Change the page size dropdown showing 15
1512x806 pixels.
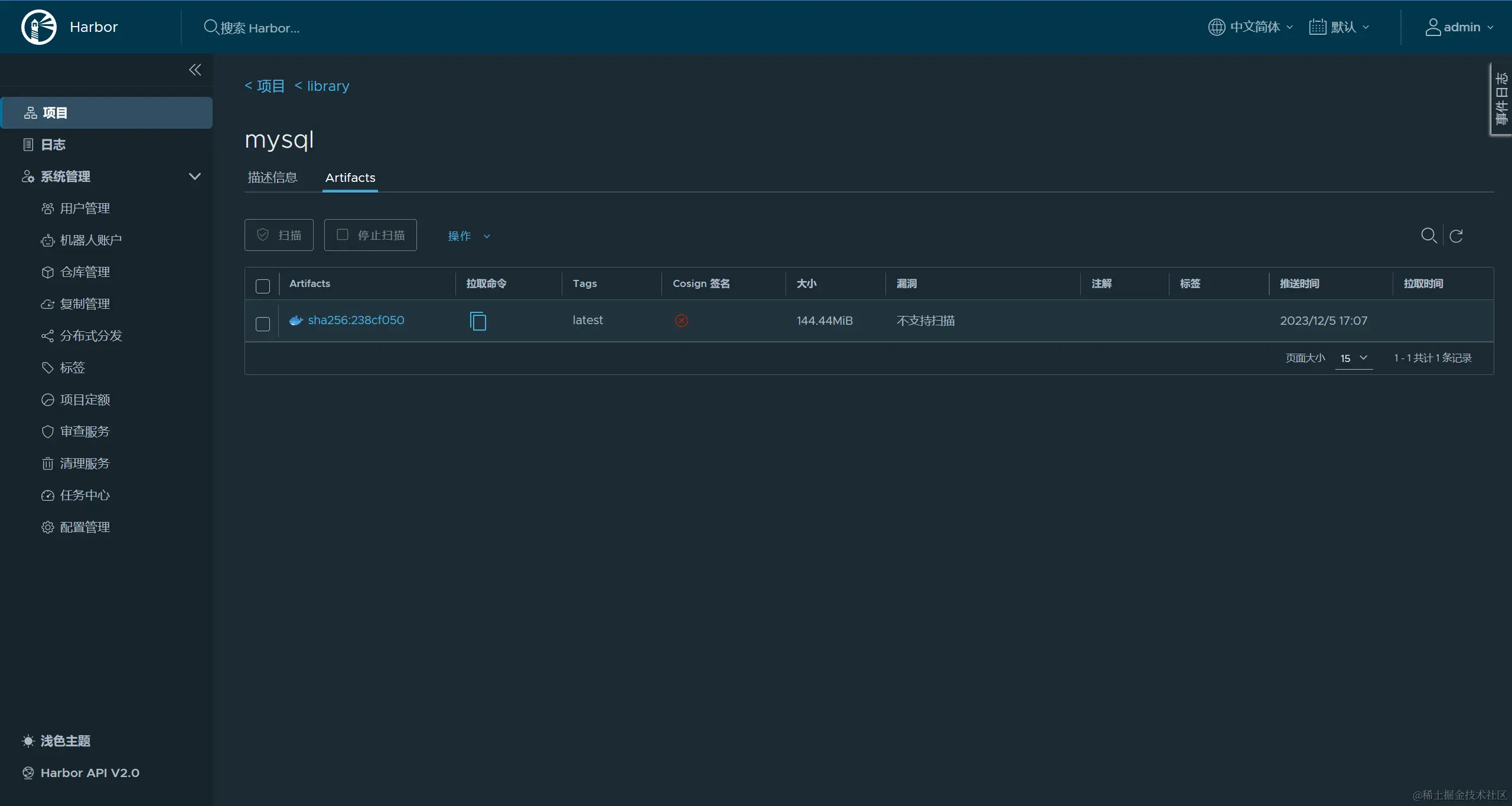tap(1354, 358)
